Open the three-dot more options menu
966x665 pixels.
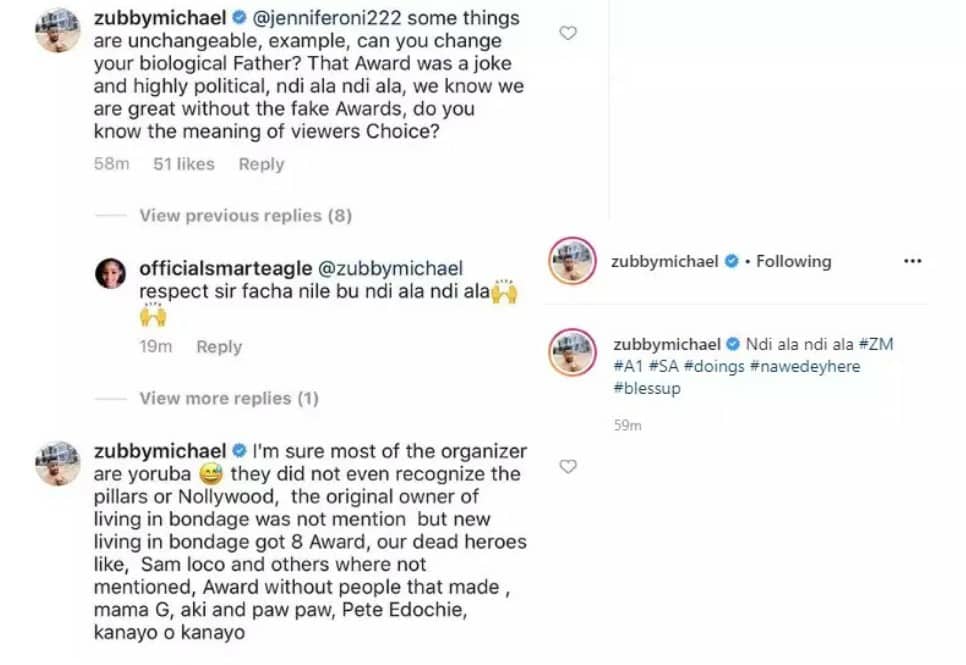pos(912,261)
